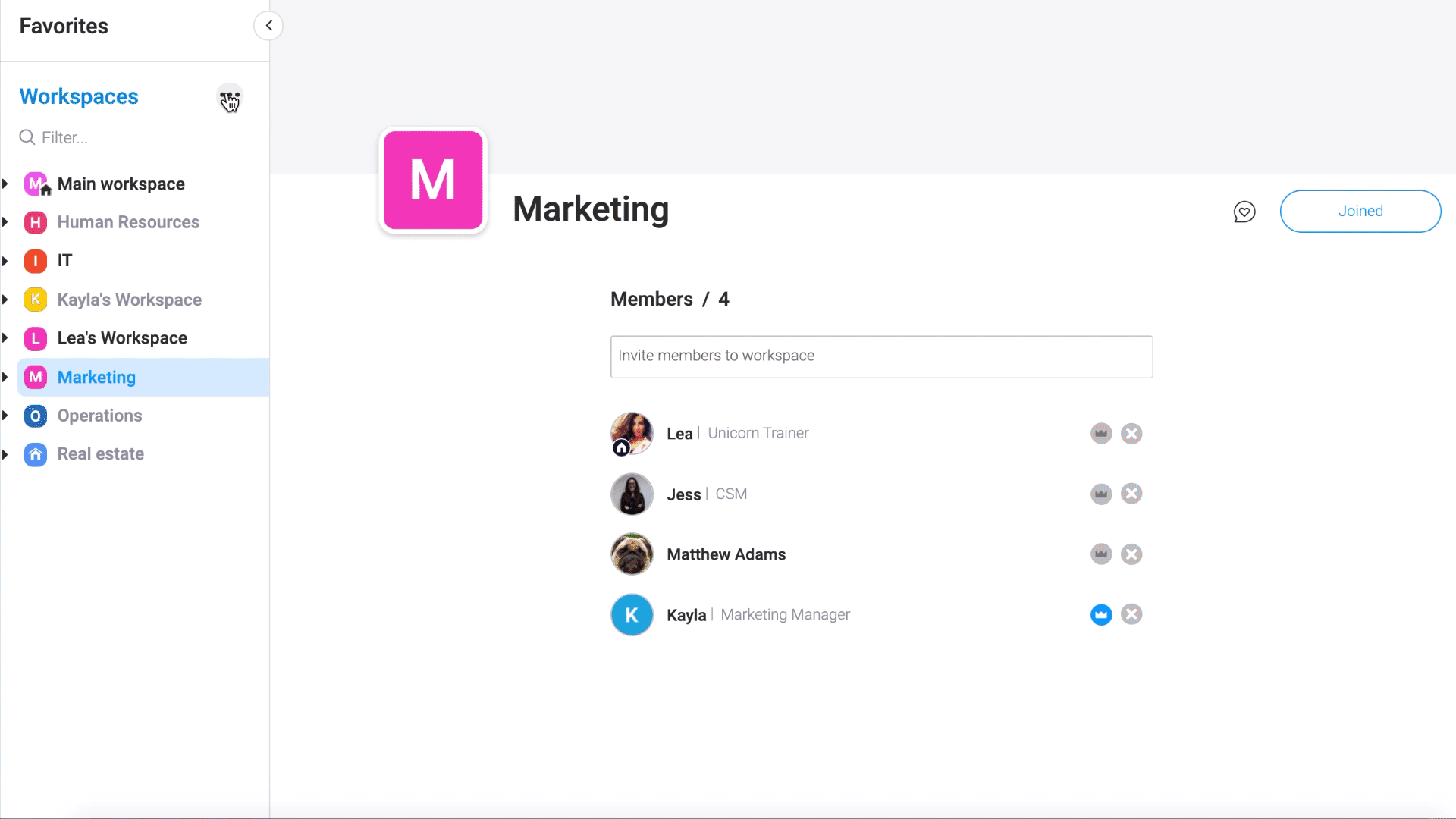Image resolution: width=1456 pixels, height=819 pixels.
Task: Select Kayla's Workspace in the sidebar
Action: pyautogui.click(x=129, y=300)
